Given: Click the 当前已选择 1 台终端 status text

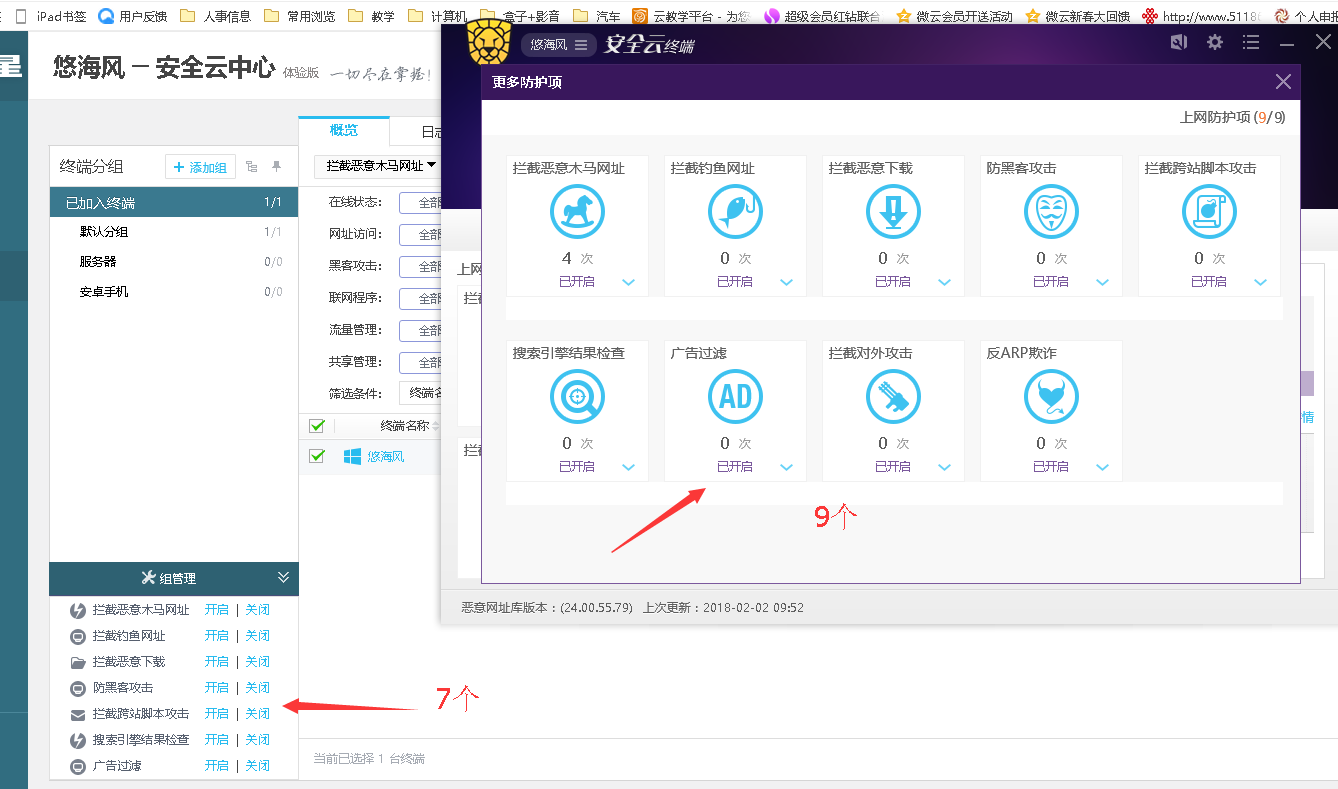Looking at the screenshot, I should tap(369, 759).
